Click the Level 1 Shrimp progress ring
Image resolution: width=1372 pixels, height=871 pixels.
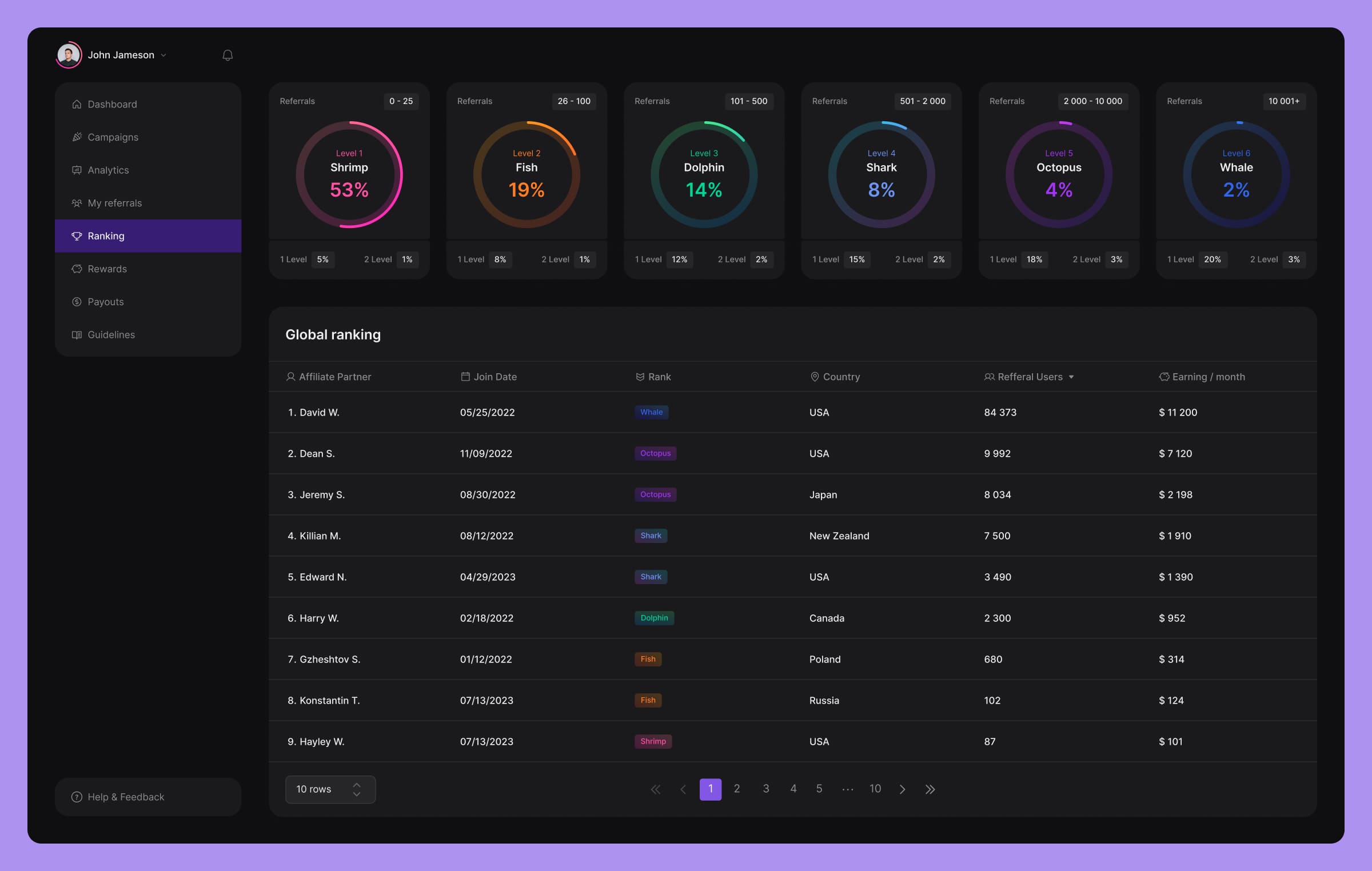tap(349, 174)
